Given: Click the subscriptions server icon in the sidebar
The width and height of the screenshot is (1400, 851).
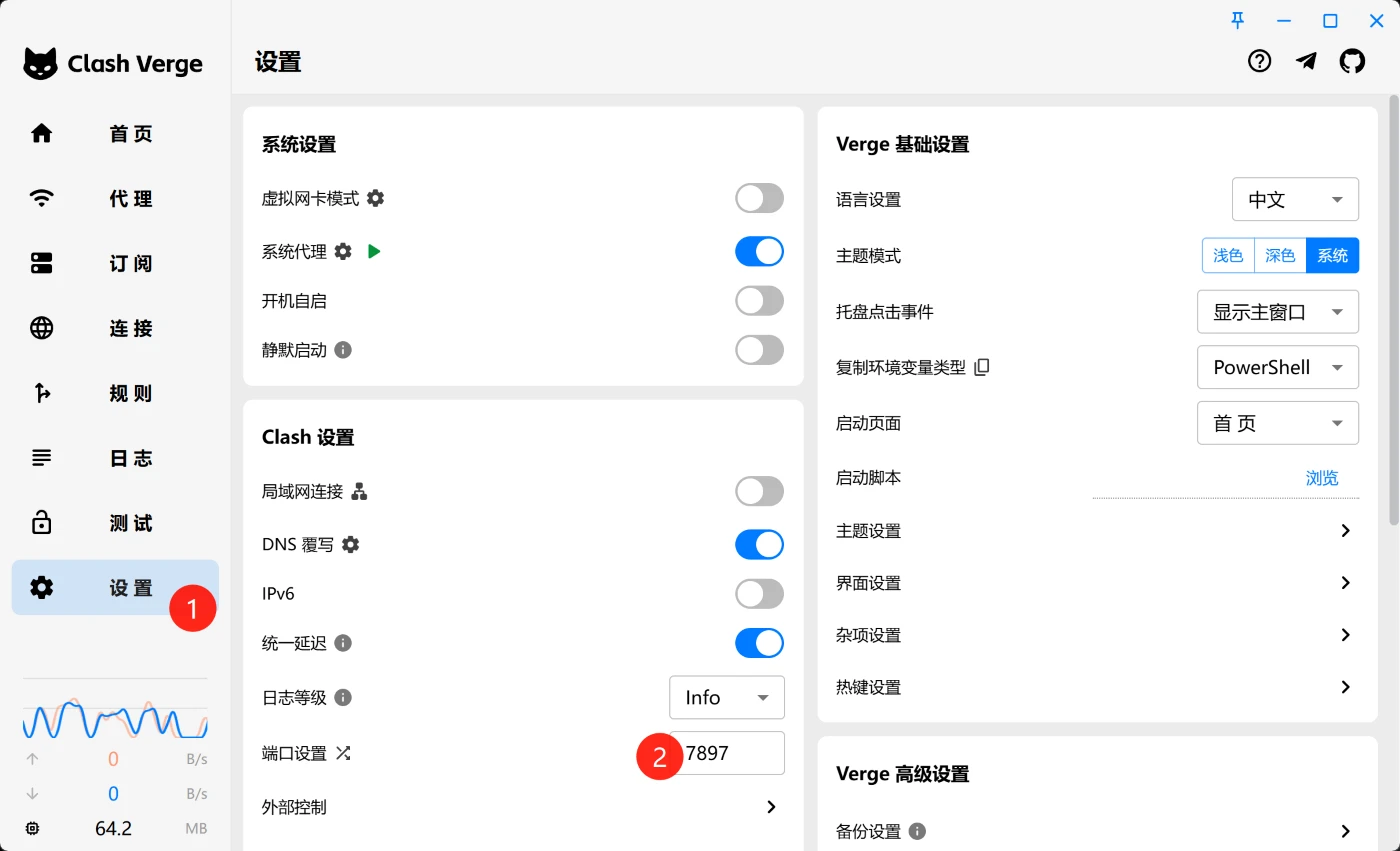Looking at the screenshot, I should click(x=41, y=263).
